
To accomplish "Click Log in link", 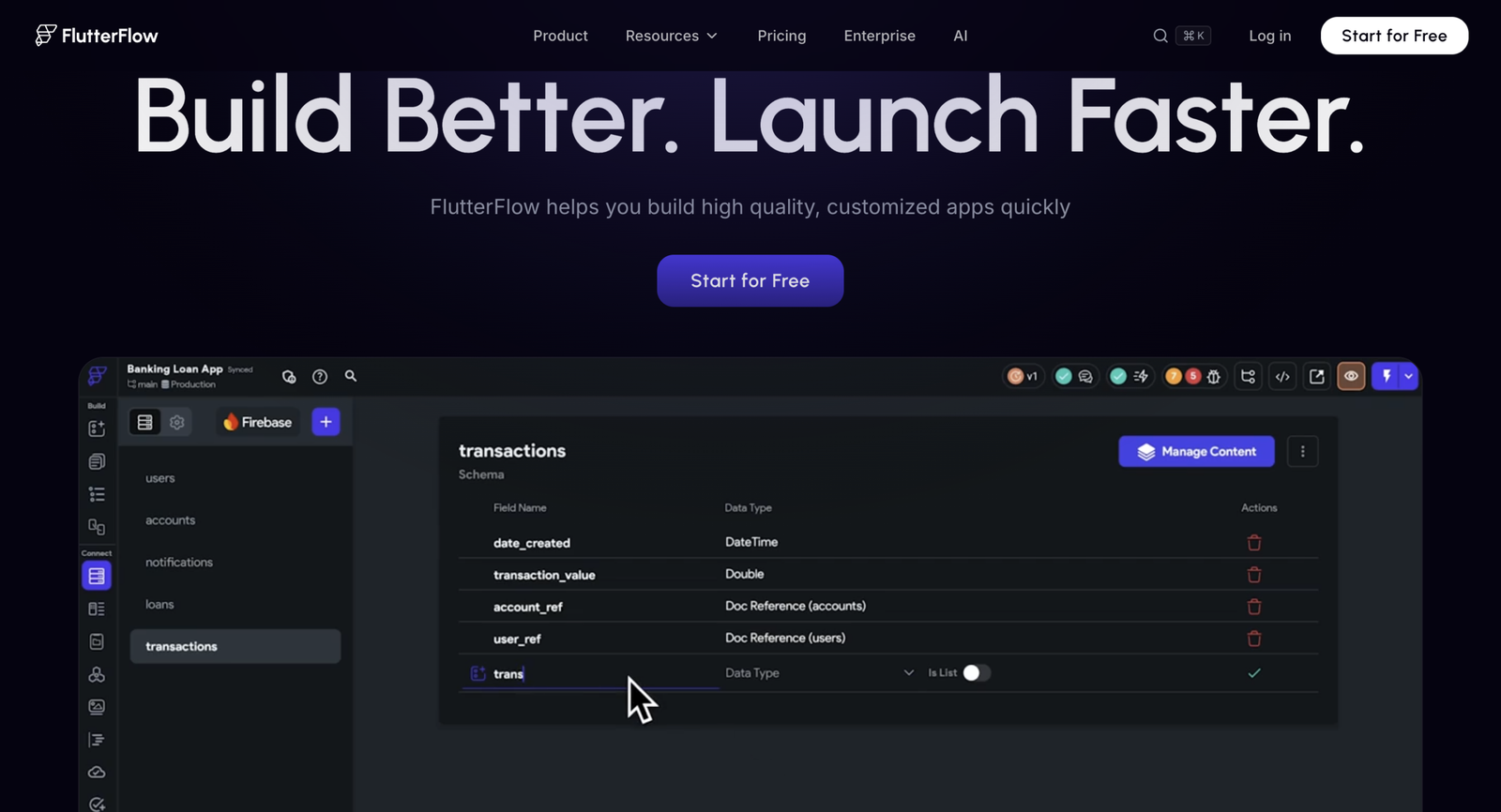I will [1269, 36].
